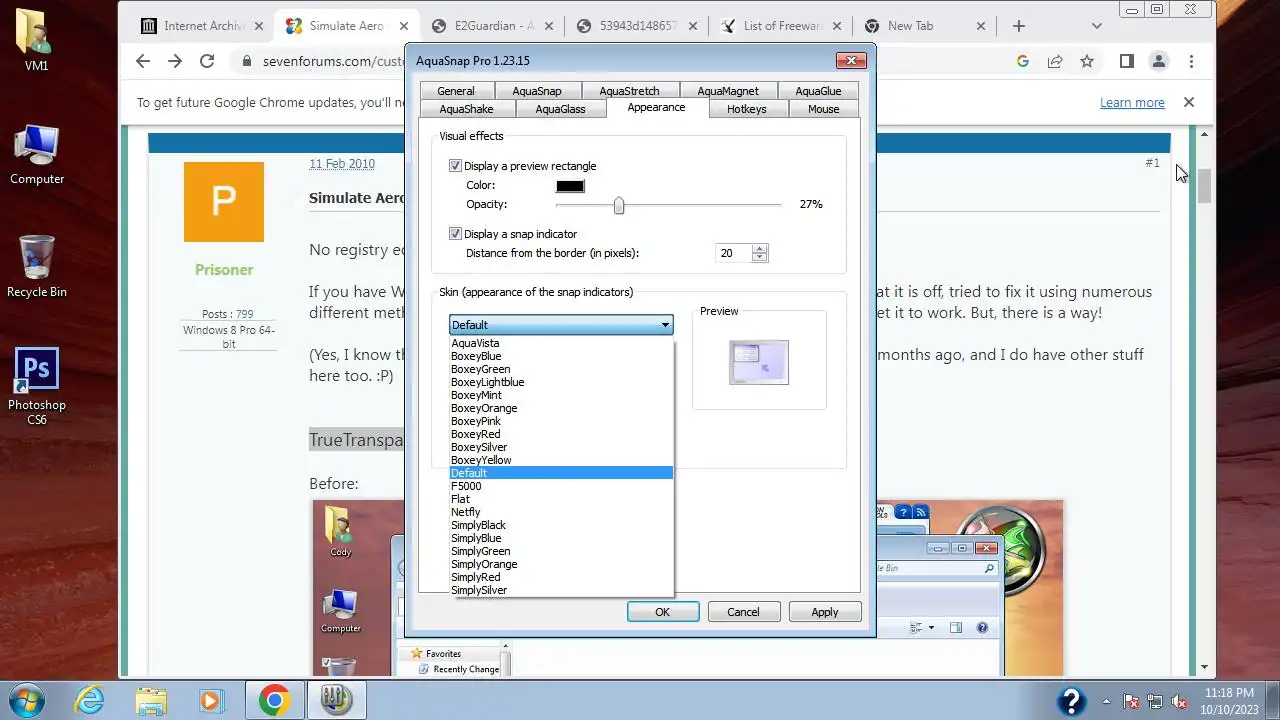This screenshot has height=720, width=1280.
Task: Open Windows Media Player taskbar icon
Action: 212,700
